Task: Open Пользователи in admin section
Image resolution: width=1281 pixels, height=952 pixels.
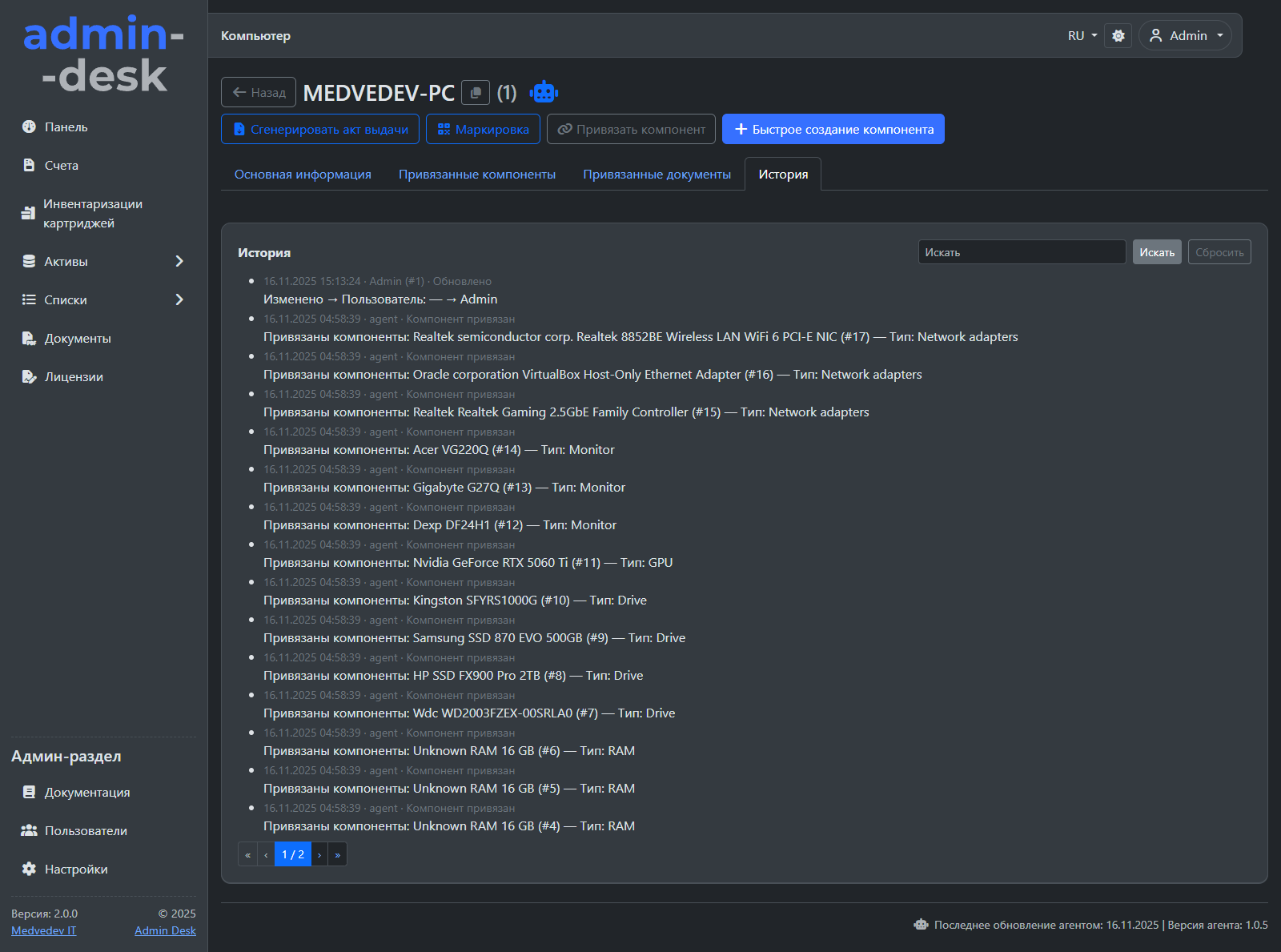Action: pyautogui.click(x=86, y=831)
